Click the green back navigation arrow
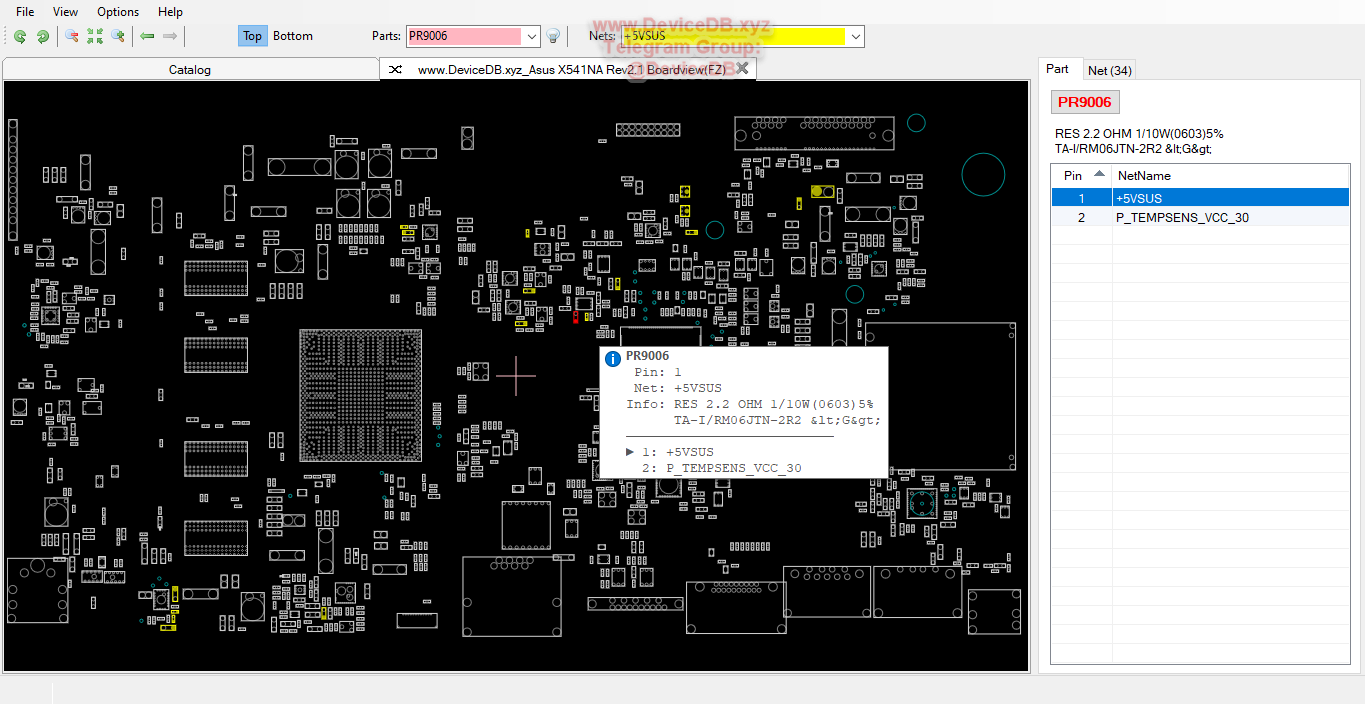The width and height of the screenshot is (1365, 704). point(146,36)
